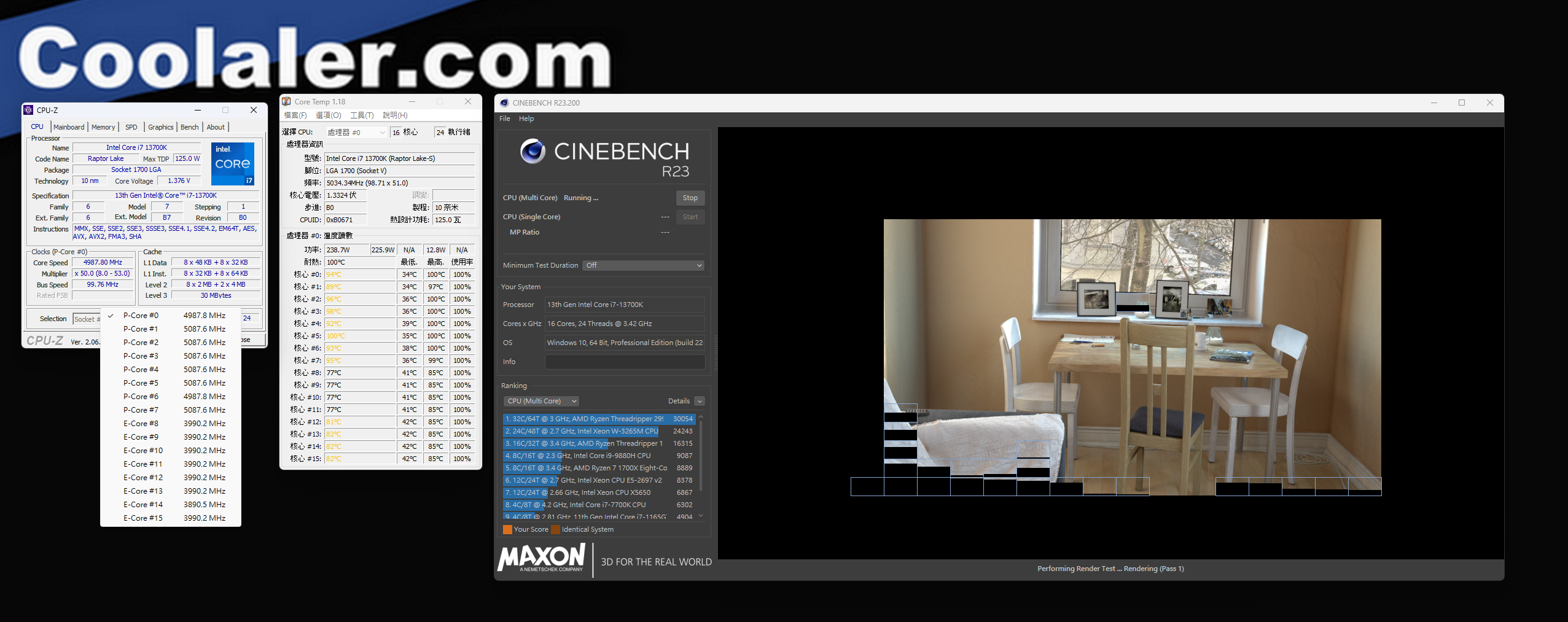Open Core Temp 說明(H) menu
The height and width of the screenshot is (622, 1568).
point(395,115)
